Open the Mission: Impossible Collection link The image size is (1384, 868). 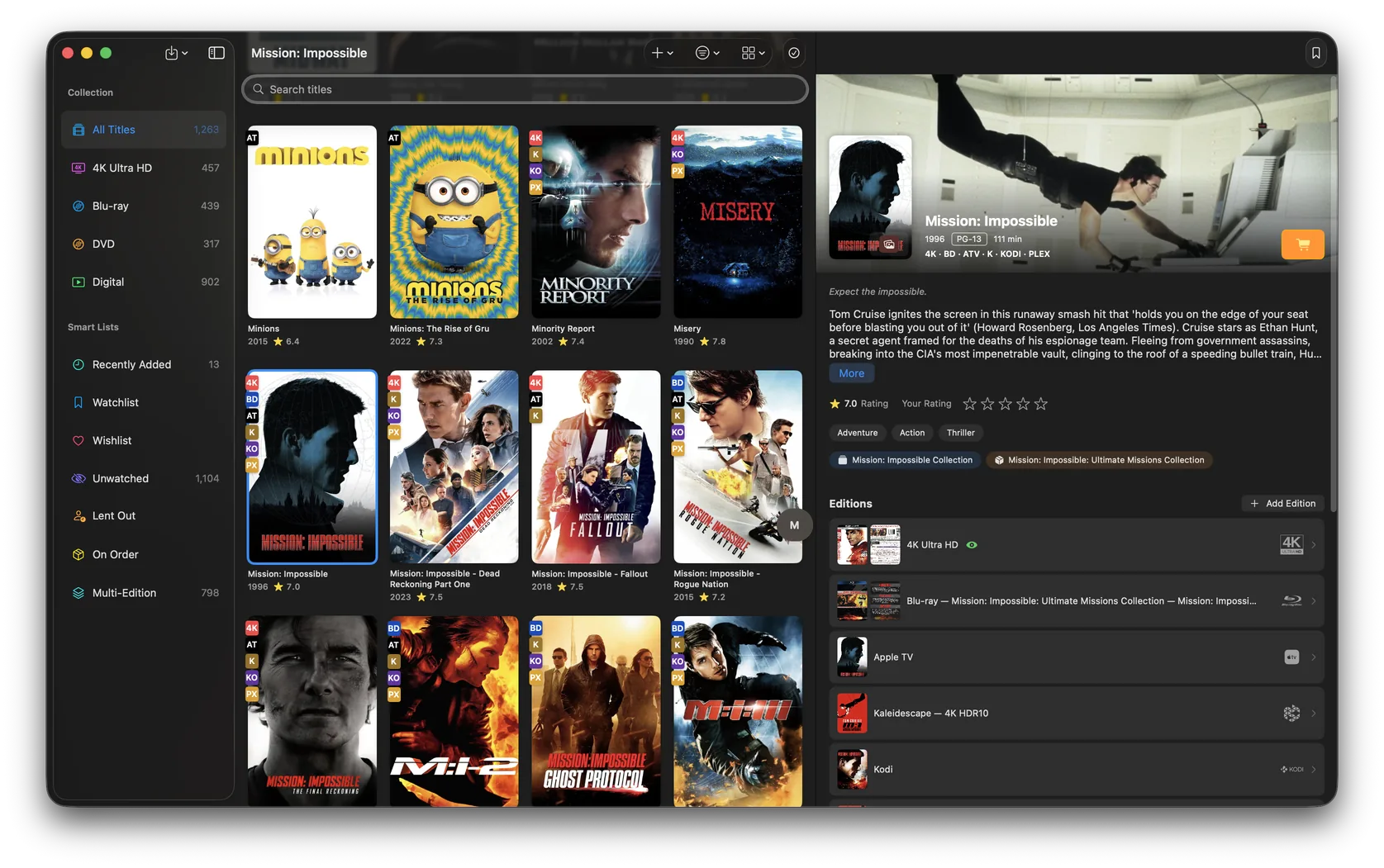click(x=905, y=460)
